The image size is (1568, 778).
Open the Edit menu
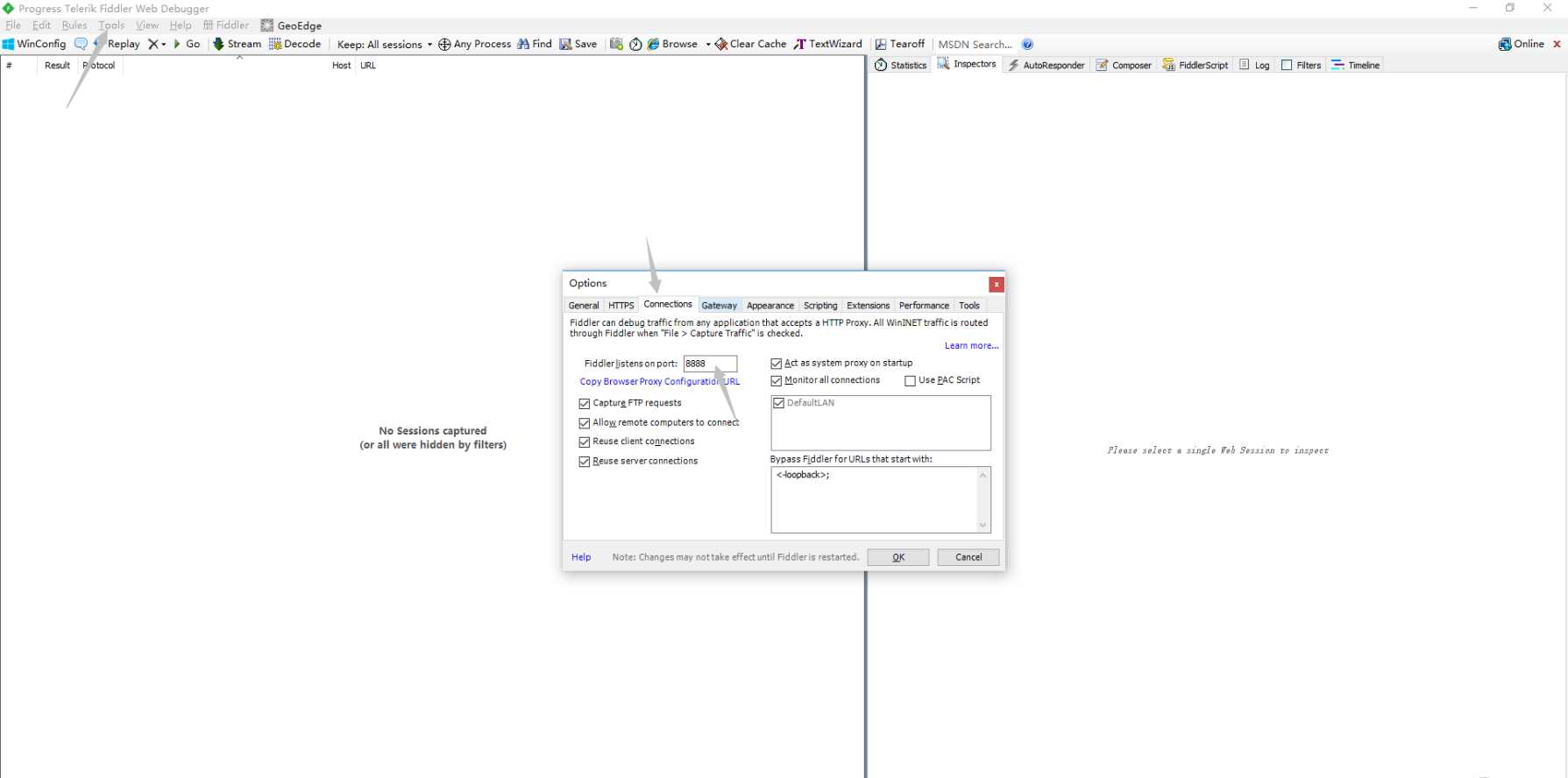[41, 25]
